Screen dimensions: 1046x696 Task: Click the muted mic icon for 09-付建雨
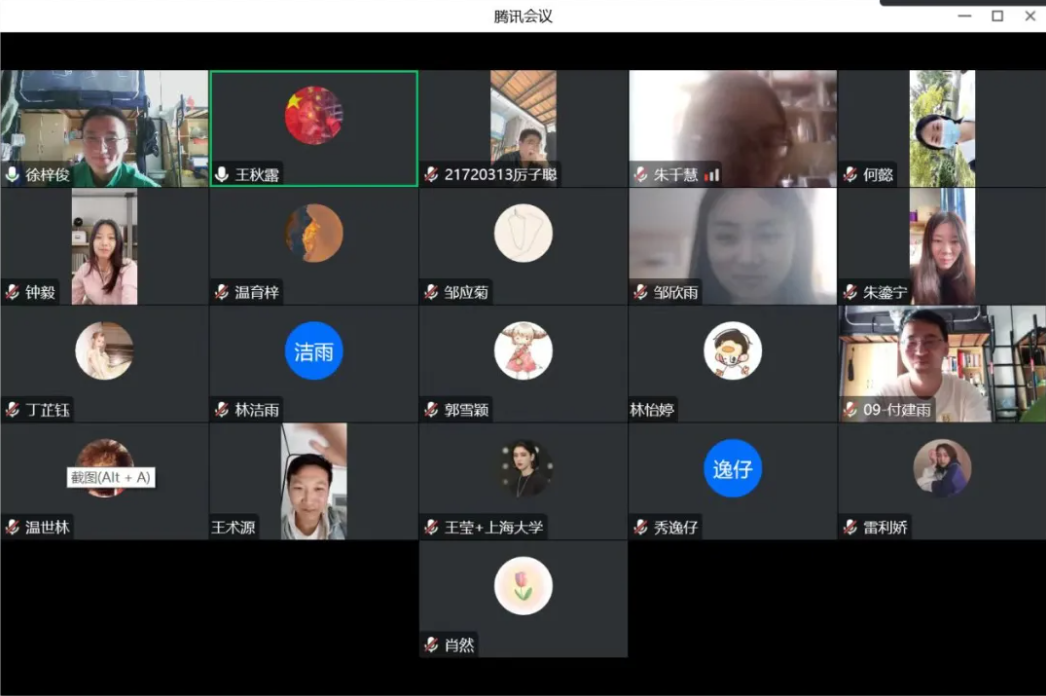851,410
